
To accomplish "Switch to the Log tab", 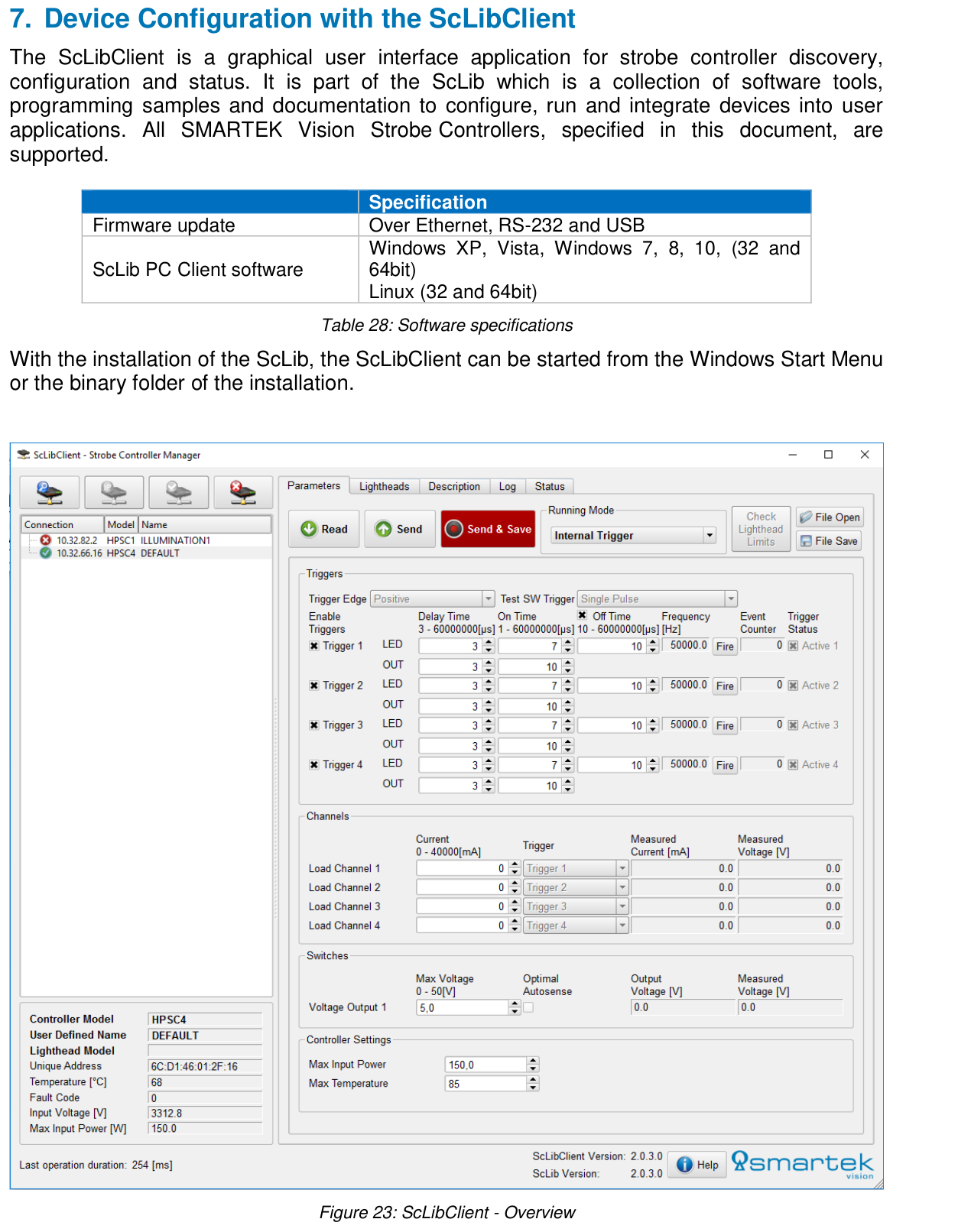I will 508,487.
